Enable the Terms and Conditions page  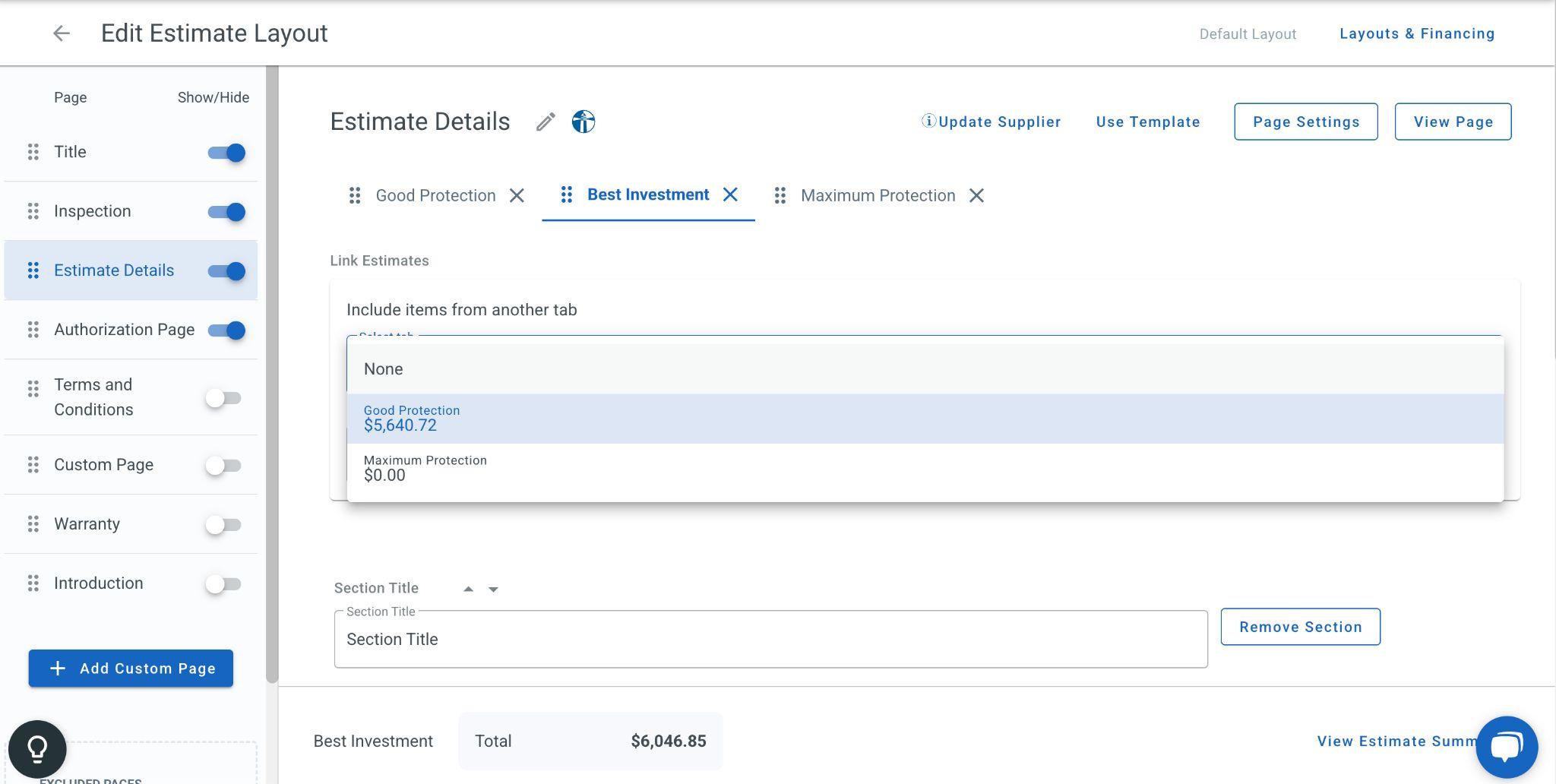(x=223, y=398)
